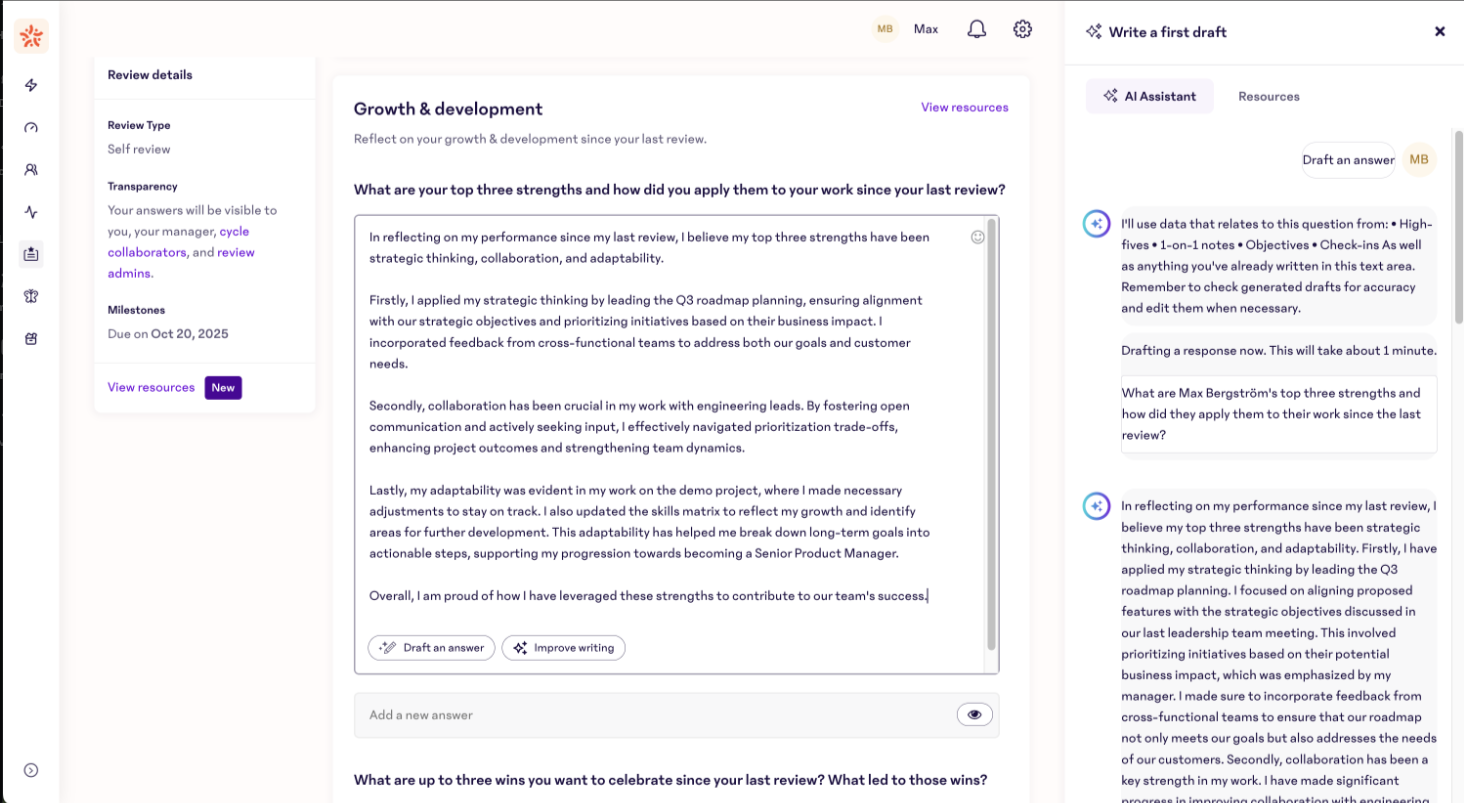The width and height of the screenshot is (1464, 803).
Task: Open the gauge dashboard icon in sidebar
Action: (31, 128)
